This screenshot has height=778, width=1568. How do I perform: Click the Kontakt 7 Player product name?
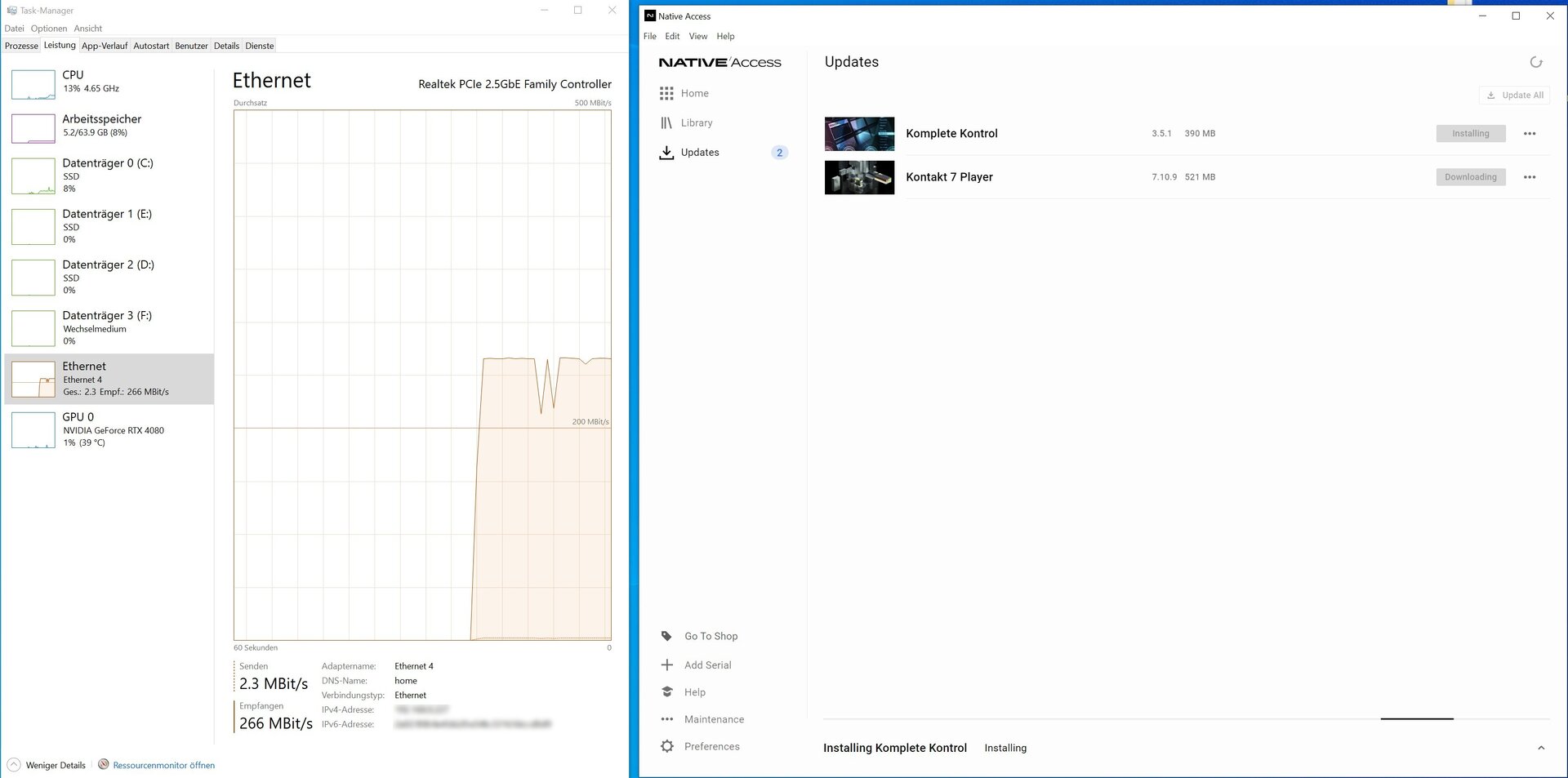tap(949, 177)
